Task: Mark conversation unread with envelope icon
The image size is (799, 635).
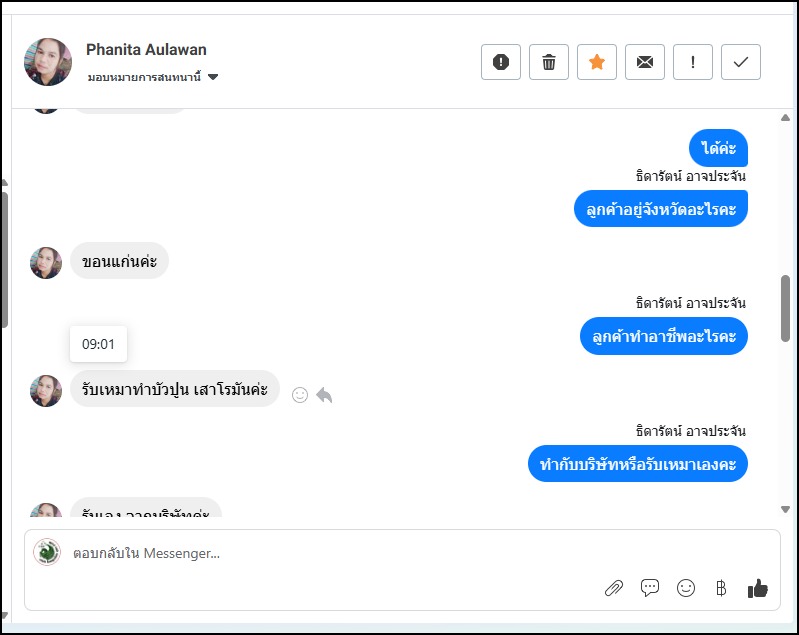Action: click(x=645, y=62)
